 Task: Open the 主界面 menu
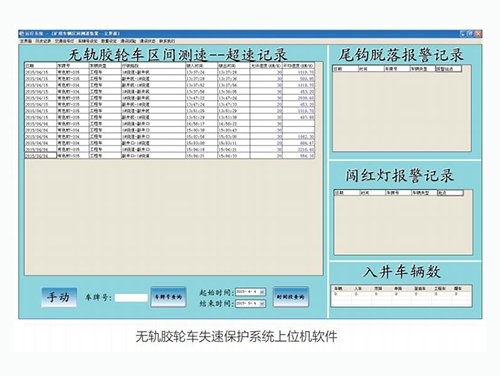pos(26,41)
